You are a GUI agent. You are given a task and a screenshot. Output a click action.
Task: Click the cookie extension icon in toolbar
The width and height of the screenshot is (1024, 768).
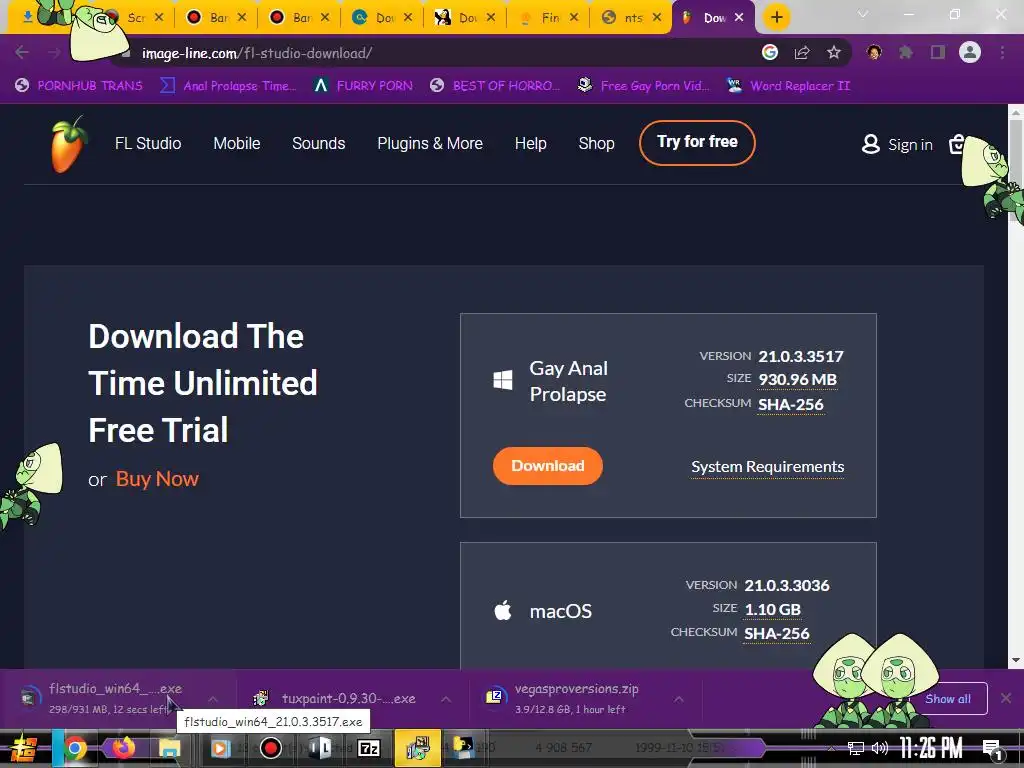point(874,52)
